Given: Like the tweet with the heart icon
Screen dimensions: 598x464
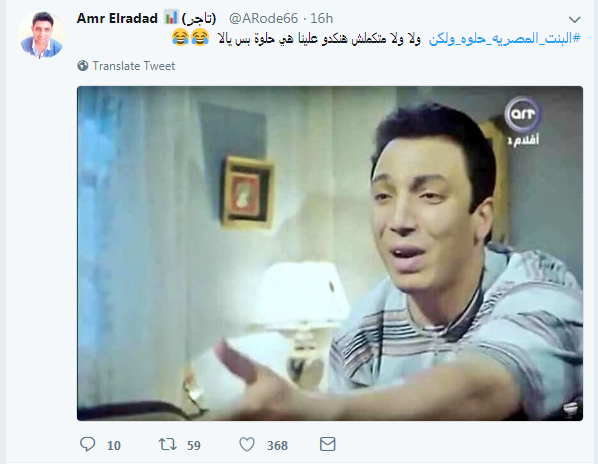Looking at the screenshot, I should pyautogui.click(x=247, y=444).
